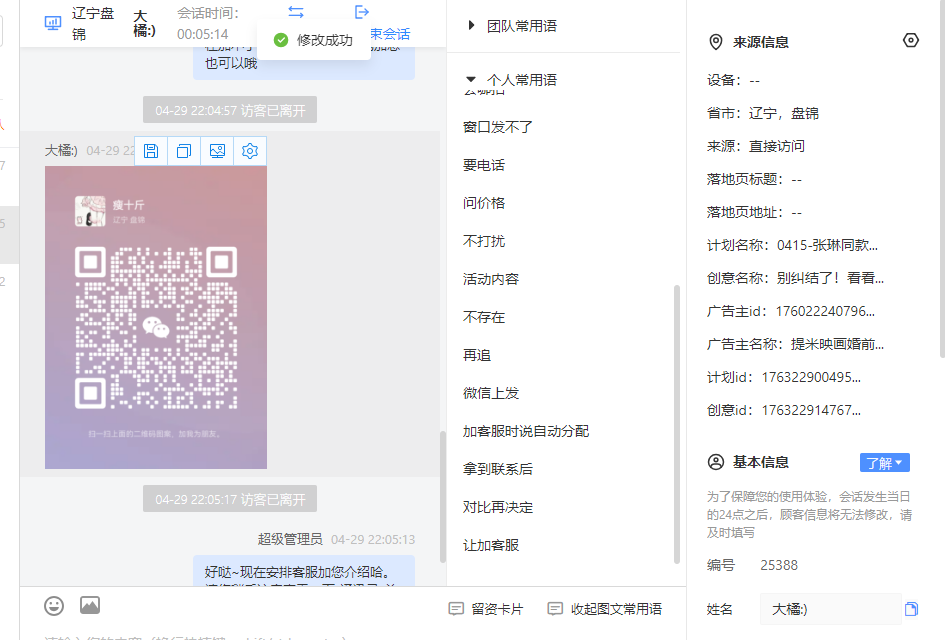The width and height of the screenshot is (945, 640).
Task: Click the personal phrases list scrollbar
Action: (x=676, y=424)
